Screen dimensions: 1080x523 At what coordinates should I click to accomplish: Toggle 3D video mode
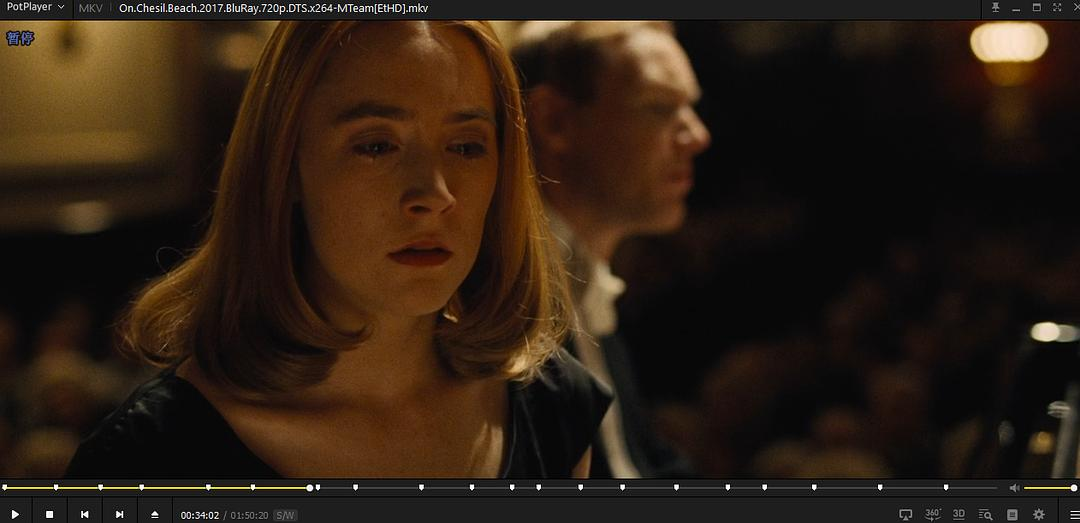click(x=959, y=514)
